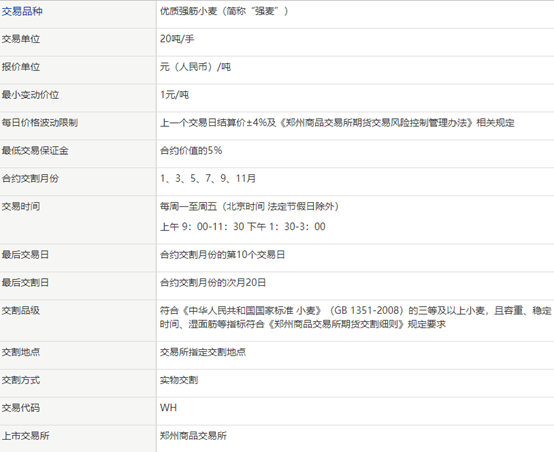This screenshot has height=452, width=554.
Task: Select the 交易单位 label cell
Action: pyautogui.click(x=78, y=42)
